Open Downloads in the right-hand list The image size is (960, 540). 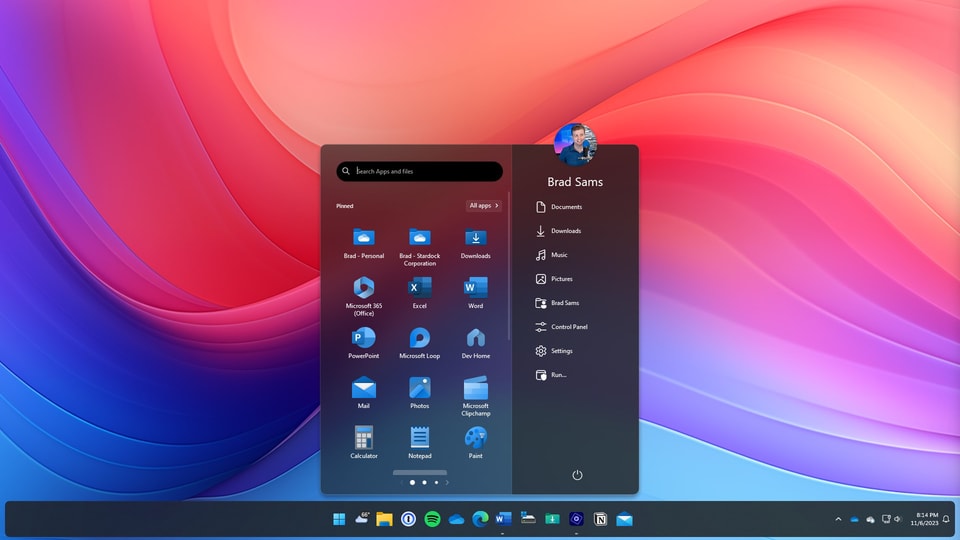coord(558,231)
